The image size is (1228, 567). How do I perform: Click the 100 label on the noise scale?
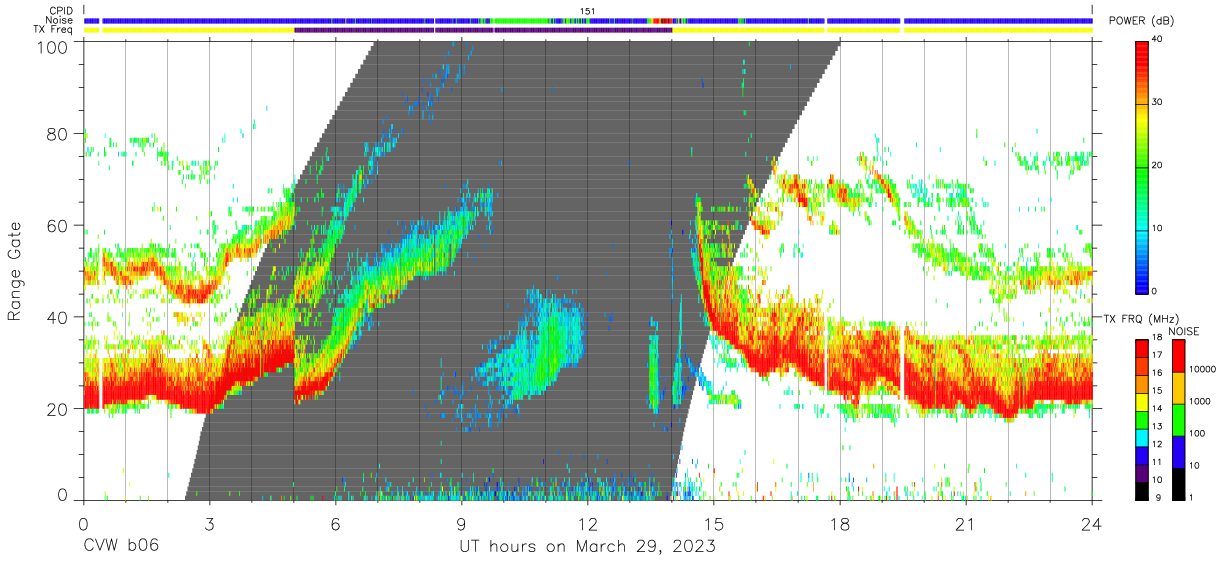point(1198,433)
